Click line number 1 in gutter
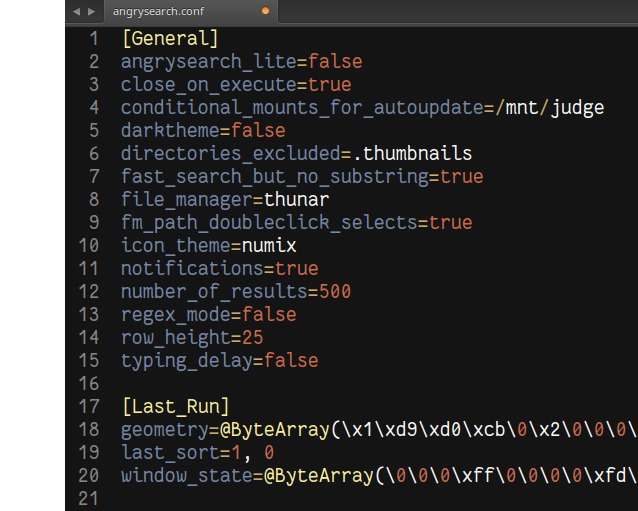 (x=94, y=39)
